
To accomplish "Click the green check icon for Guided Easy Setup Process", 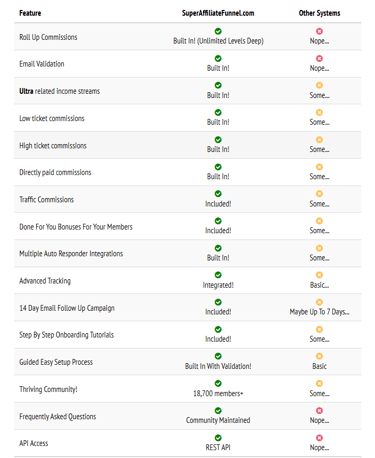I will click(x=218, y=356).
